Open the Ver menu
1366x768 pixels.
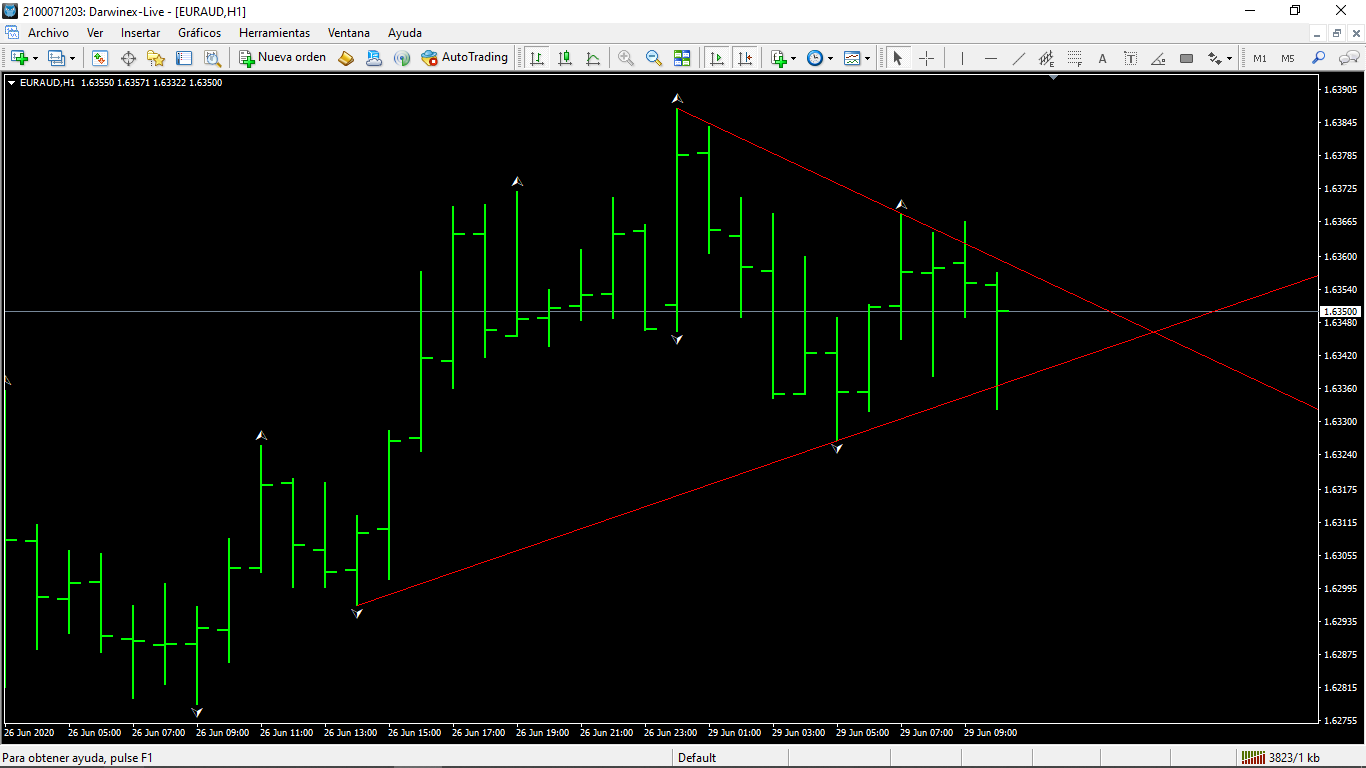click(95, 33)
